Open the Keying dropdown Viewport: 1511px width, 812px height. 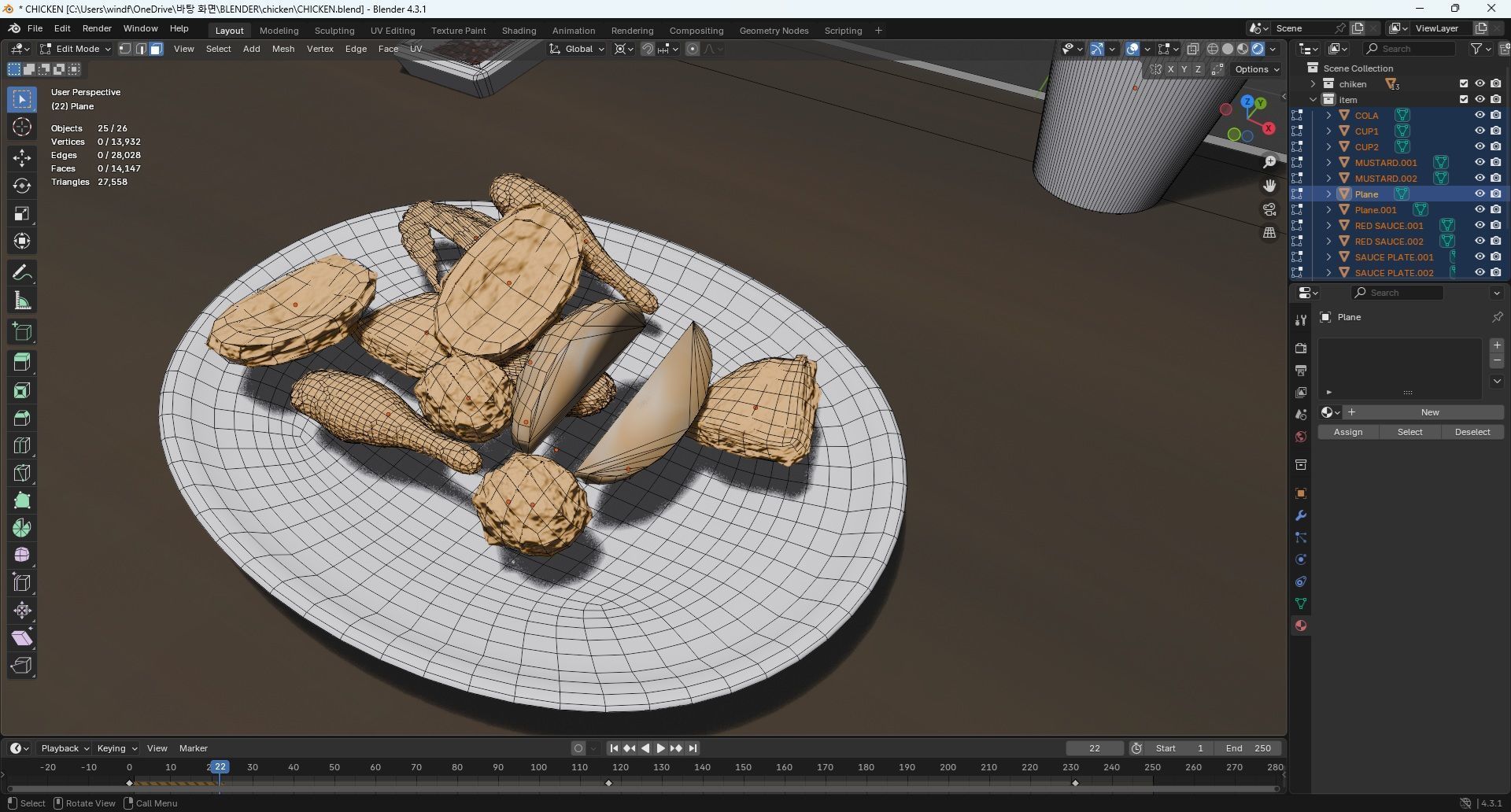[116, 748]
